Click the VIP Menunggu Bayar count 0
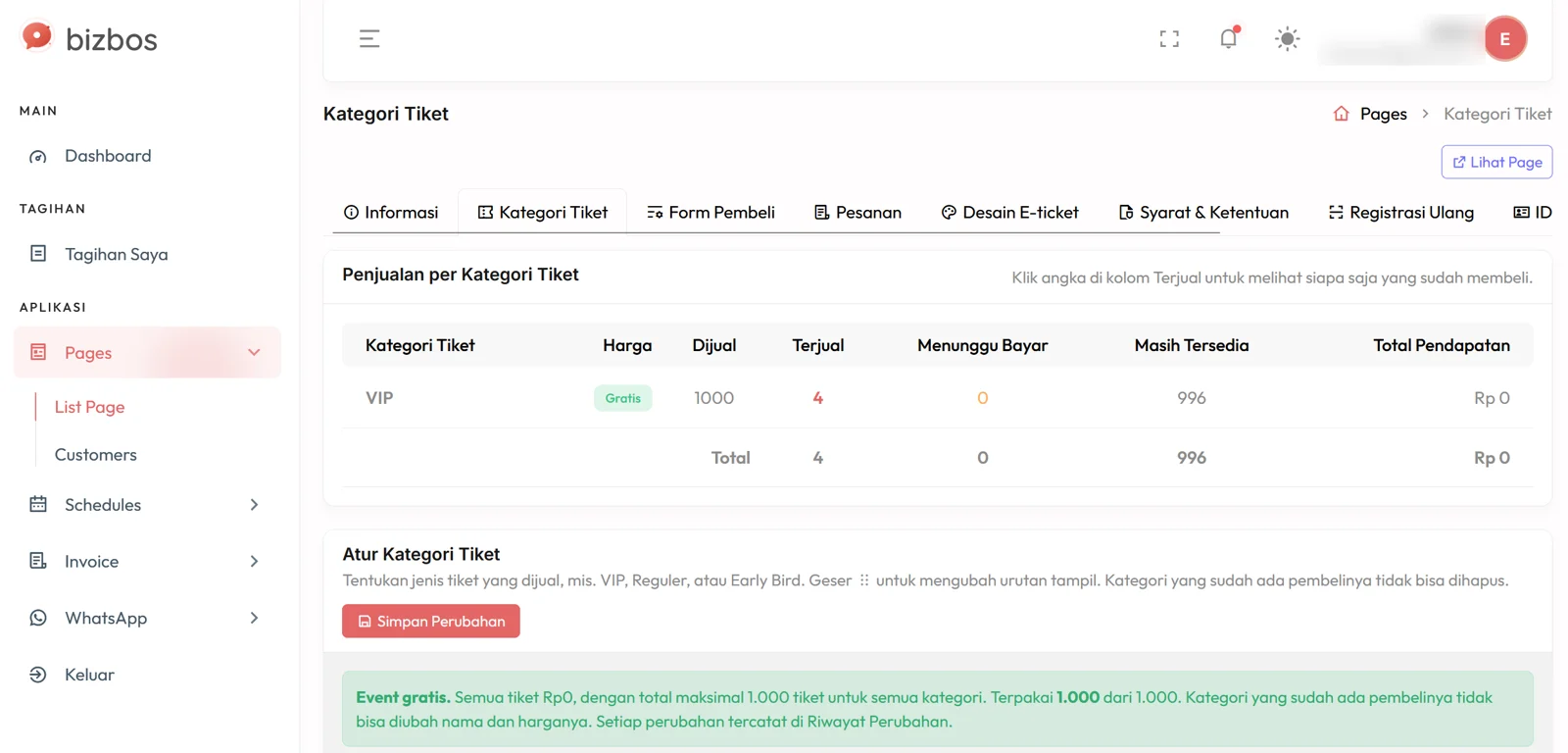The height and width of the screenshot is (753, 1568). pyautogui.click(x=982, y=398)
